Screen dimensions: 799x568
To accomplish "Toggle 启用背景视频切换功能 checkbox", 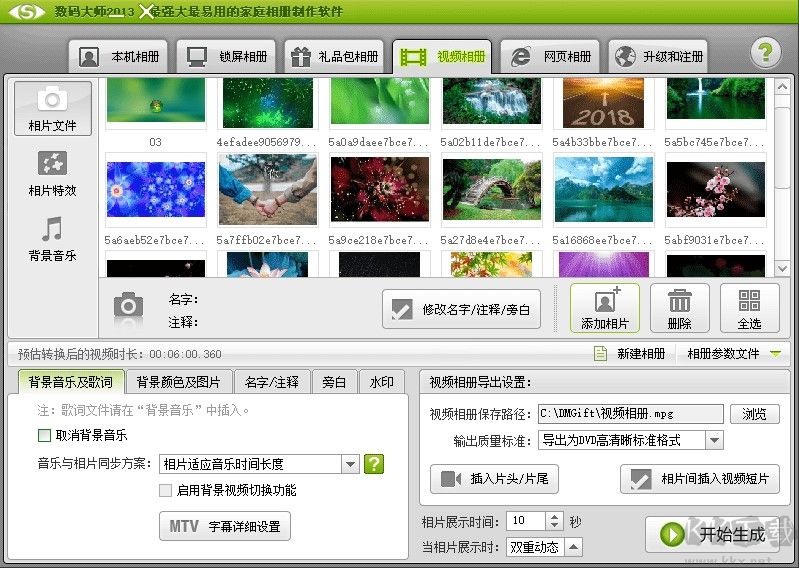I will tap(165, 490).
